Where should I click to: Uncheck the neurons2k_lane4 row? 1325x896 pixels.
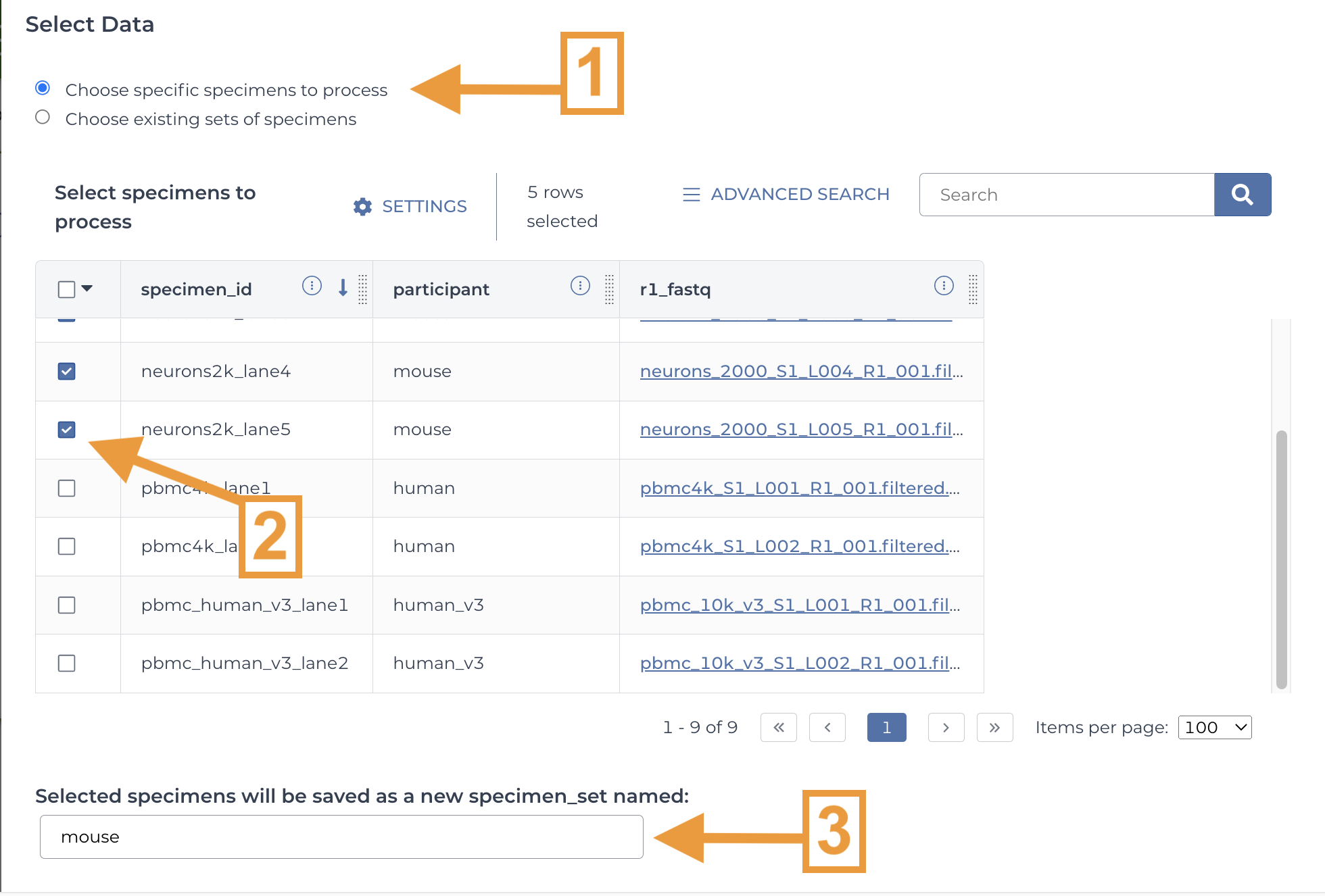66,371
